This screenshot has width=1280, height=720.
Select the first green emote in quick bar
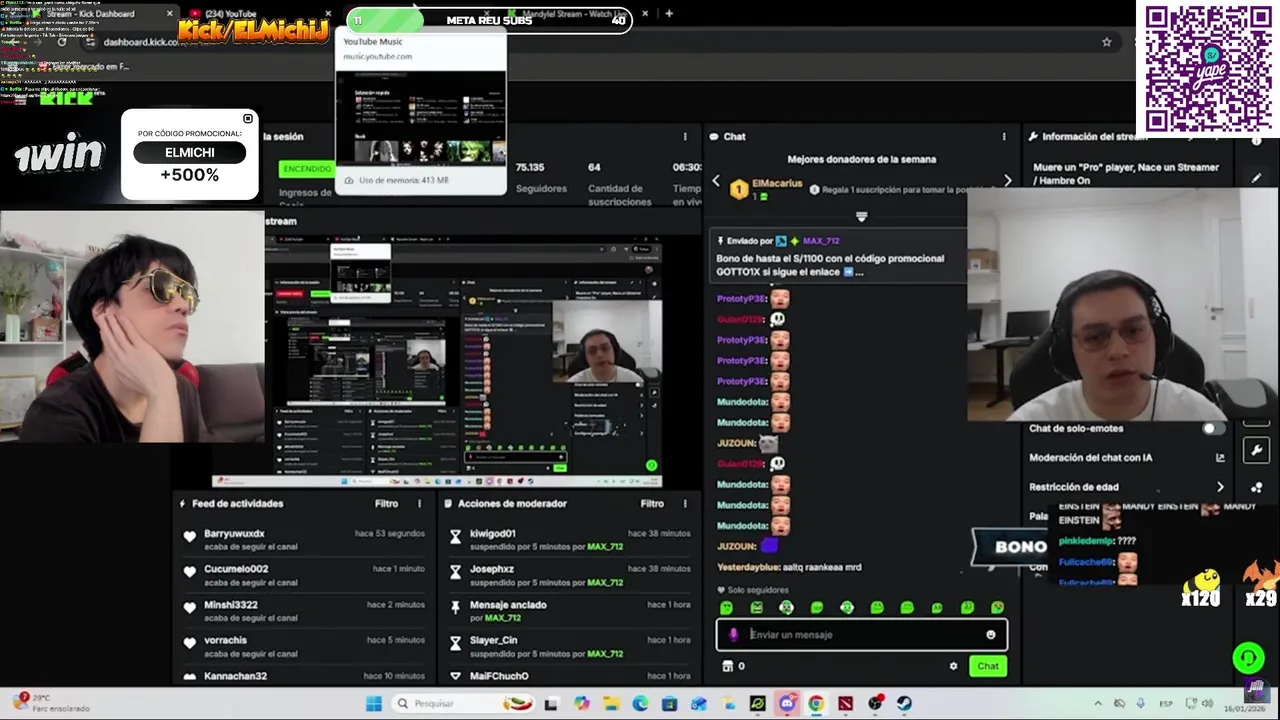[727, 608]
